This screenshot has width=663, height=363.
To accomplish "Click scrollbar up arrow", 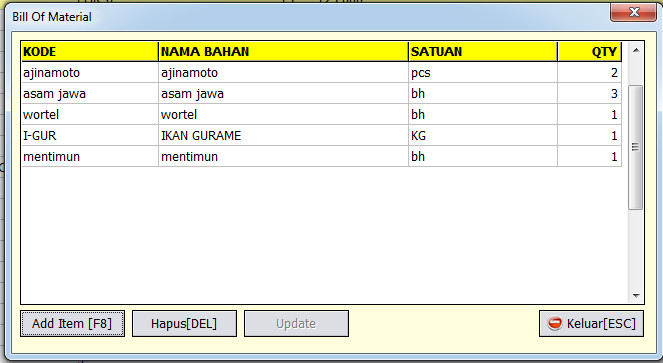I will tap(636, 51).
